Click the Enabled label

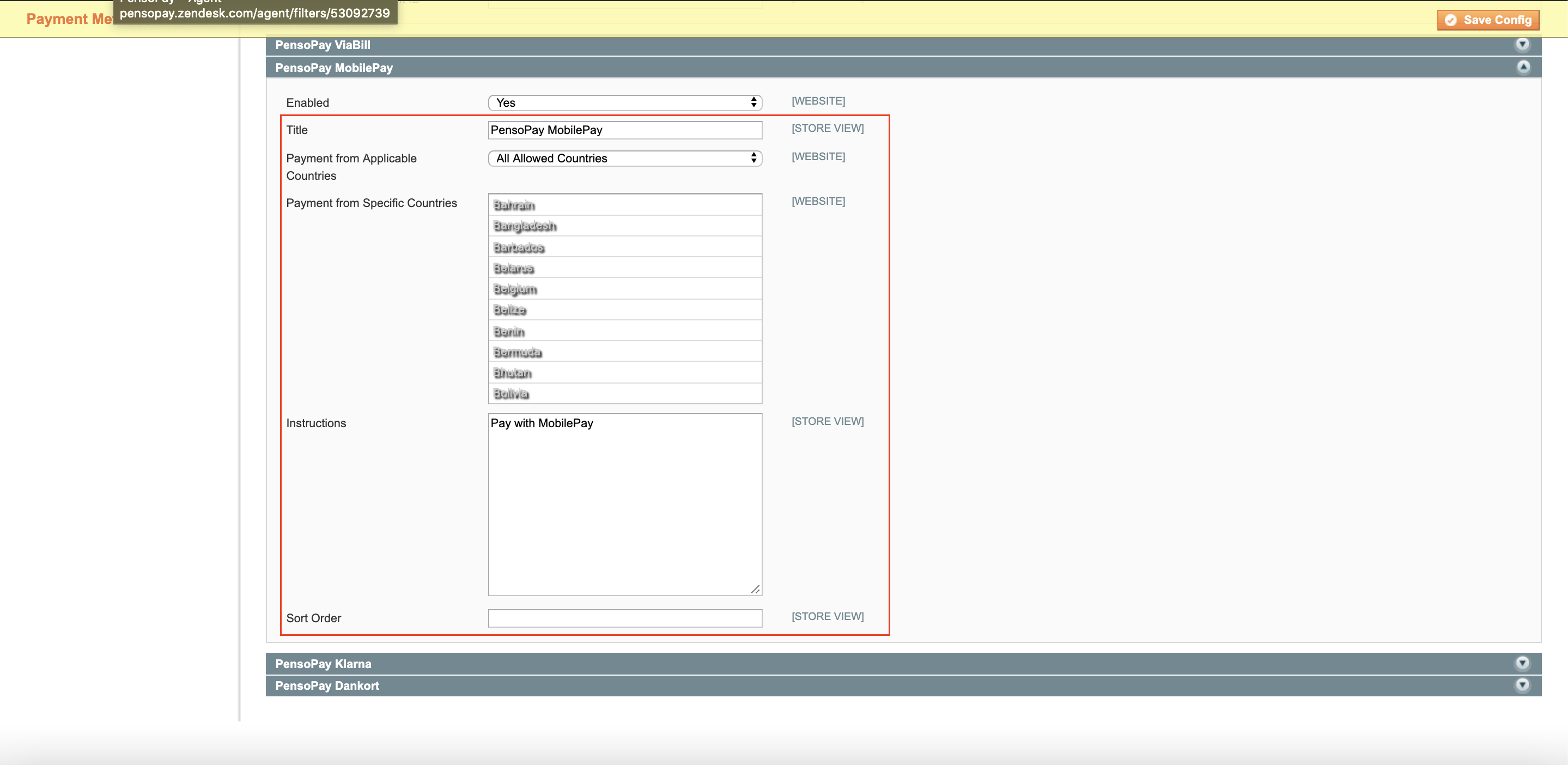(x=307, y=103)
